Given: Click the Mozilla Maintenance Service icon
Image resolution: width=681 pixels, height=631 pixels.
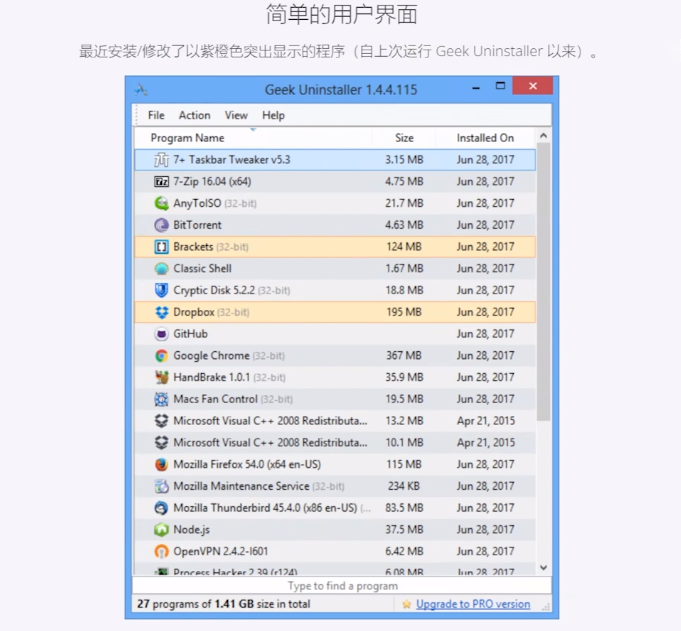Looking at the screenshot, I should pyautogui.click(x=162, y=486).
